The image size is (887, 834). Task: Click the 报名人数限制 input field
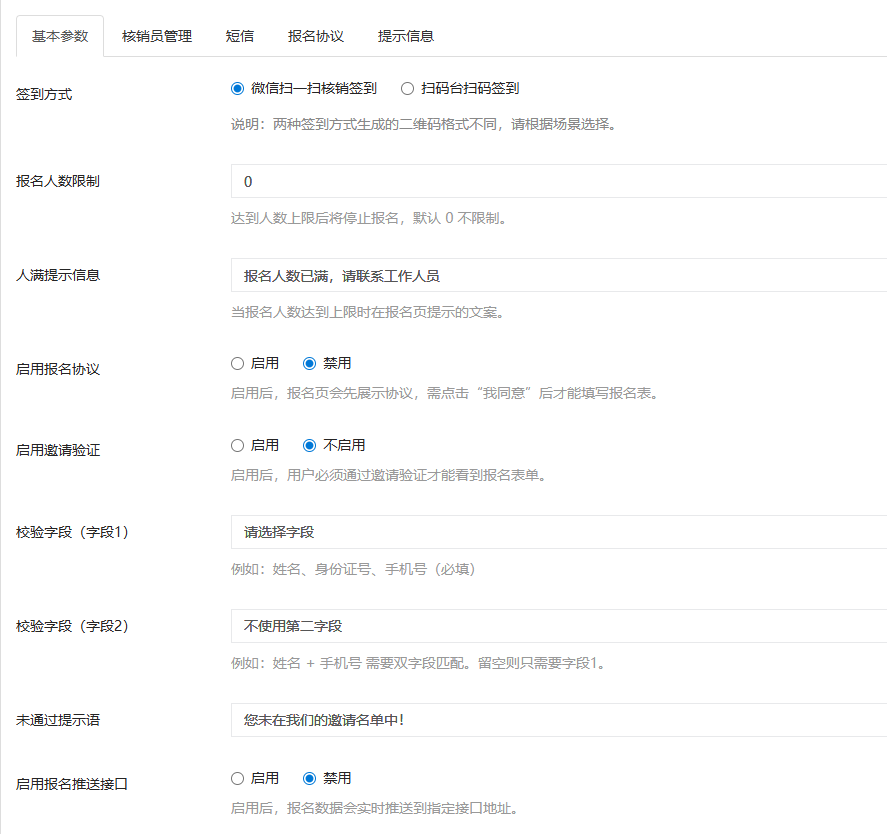tap(558, 181)
